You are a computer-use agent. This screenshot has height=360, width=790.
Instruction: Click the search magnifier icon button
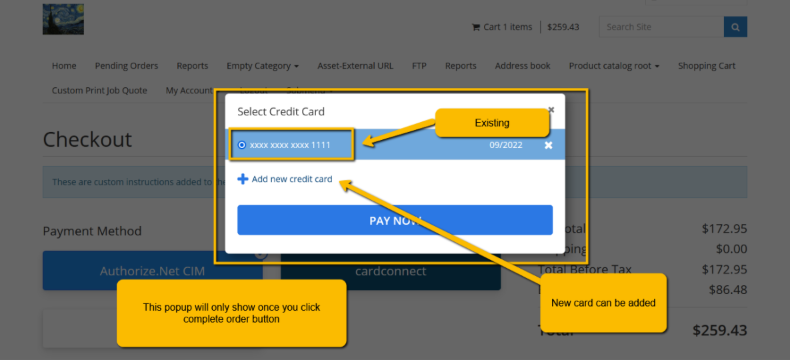[735, 27]
